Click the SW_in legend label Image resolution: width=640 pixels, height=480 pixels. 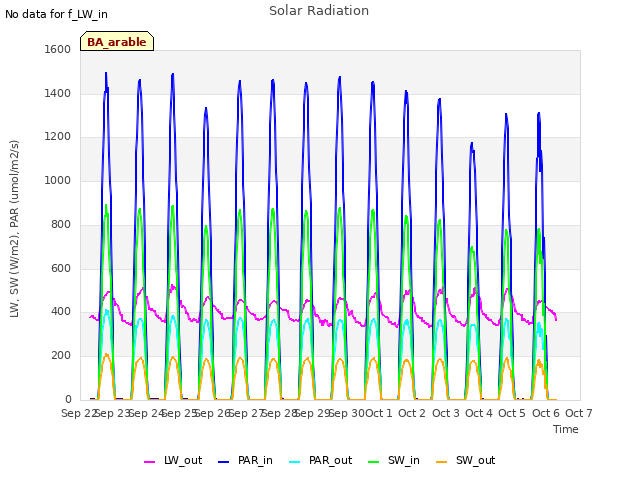(404, 460)
